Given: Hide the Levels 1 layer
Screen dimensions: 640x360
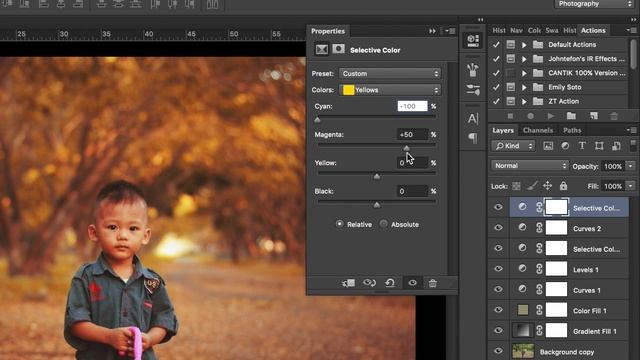Looking at the screenshot, I should [498, 269].
